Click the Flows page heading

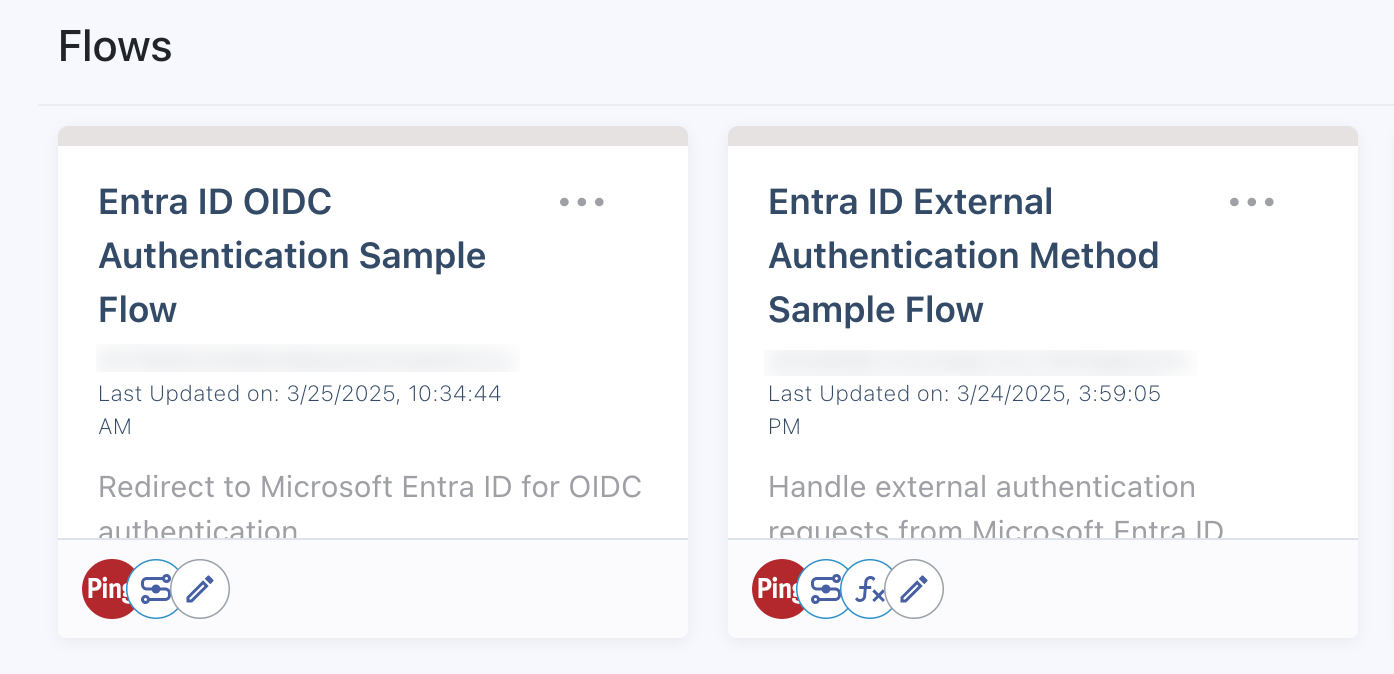coord(115,47)
